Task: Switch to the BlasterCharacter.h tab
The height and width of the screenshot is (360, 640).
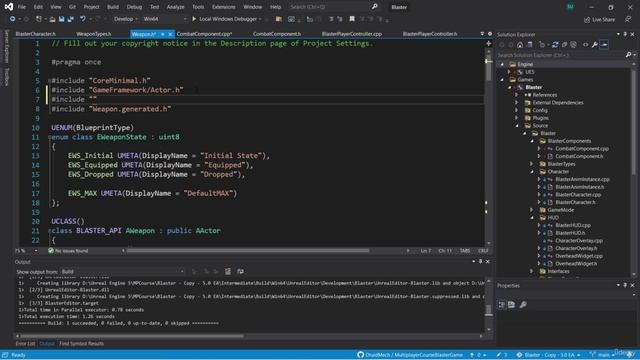Action: [x=36, y=34]
